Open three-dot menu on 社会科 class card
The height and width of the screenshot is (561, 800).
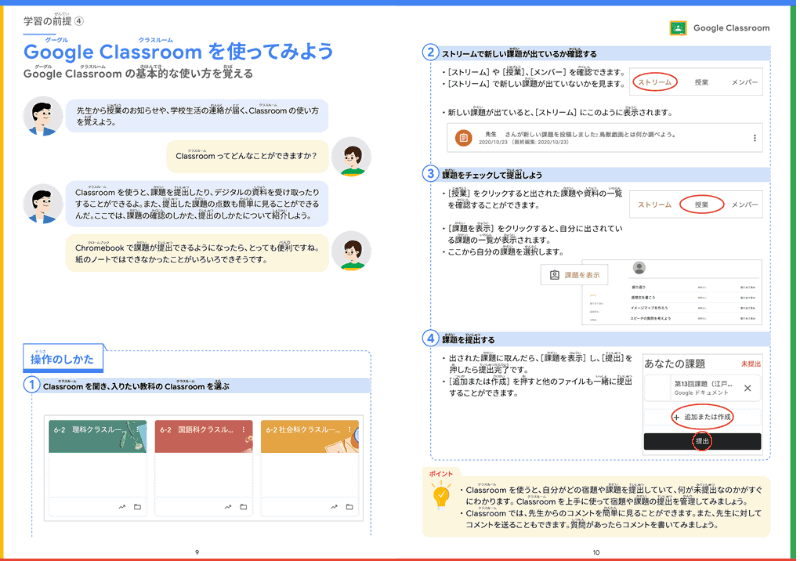(x=350, y=429)
